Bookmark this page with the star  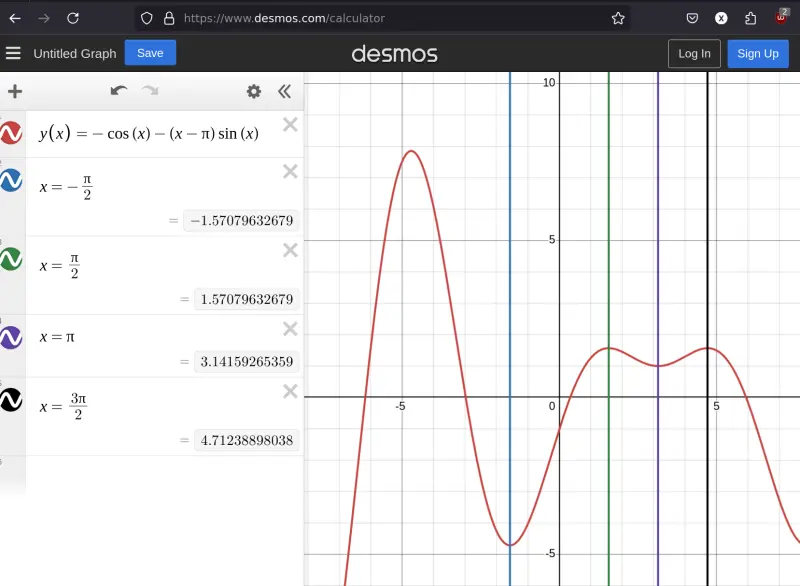pyautogui.click(x=618, y=18)
